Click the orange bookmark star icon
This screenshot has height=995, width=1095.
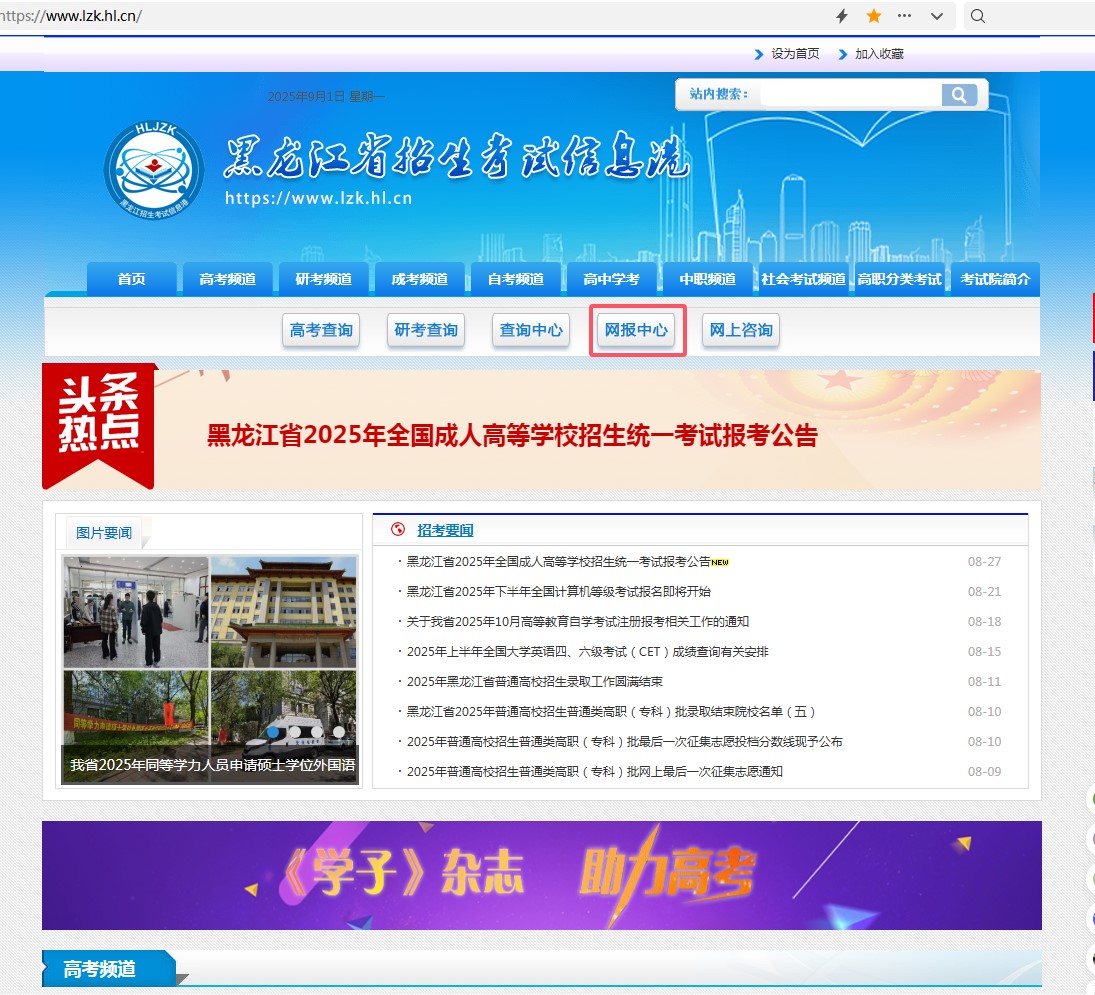[x=874, y=16]
